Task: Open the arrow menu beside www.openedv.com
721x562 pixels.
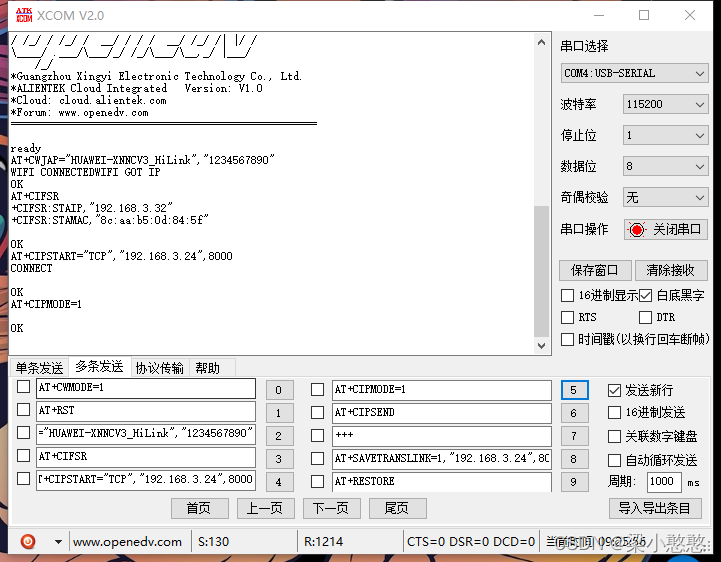Action: click(59, 542)
